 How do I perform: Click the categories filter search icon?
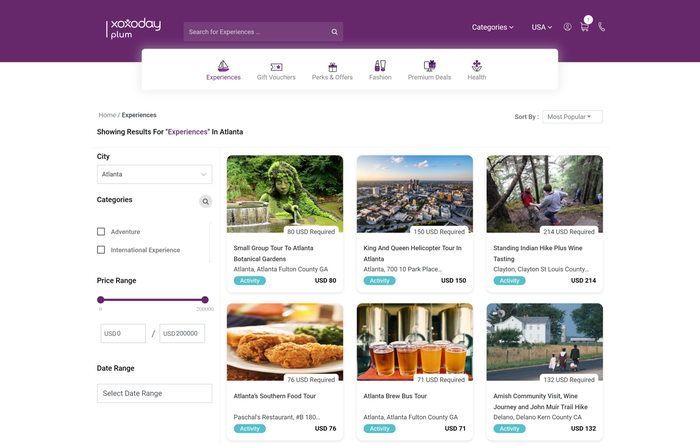[205, 201]
